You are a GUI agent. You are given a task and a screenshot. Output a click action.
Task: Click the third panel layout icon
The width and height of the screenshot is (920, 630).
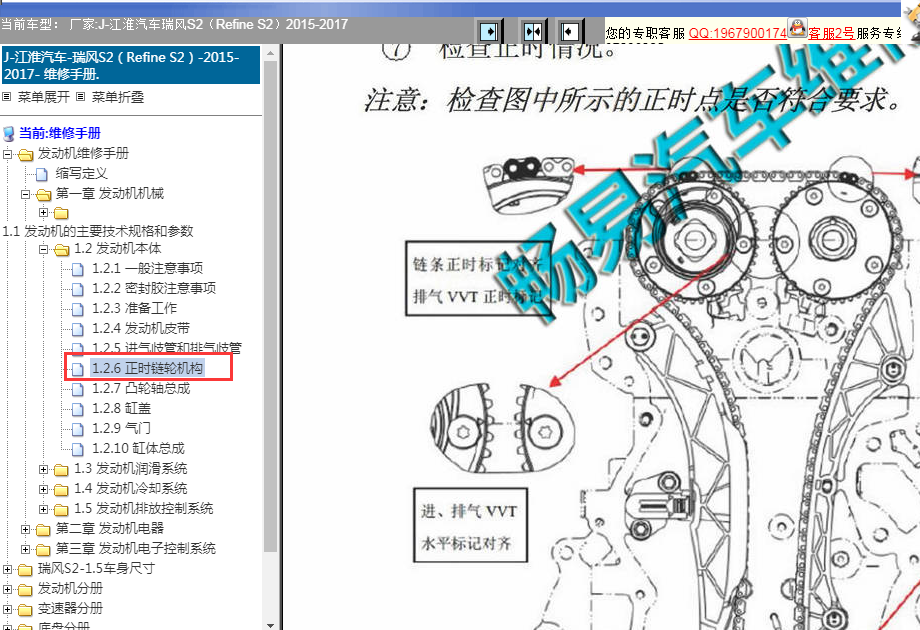click(569, 31)
